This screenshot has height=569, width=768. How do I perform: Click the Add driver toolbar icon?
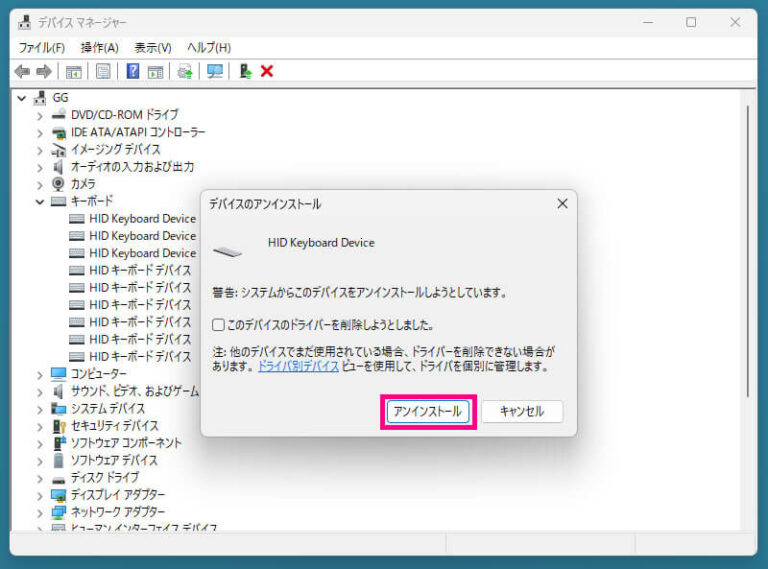click(245, 71)
